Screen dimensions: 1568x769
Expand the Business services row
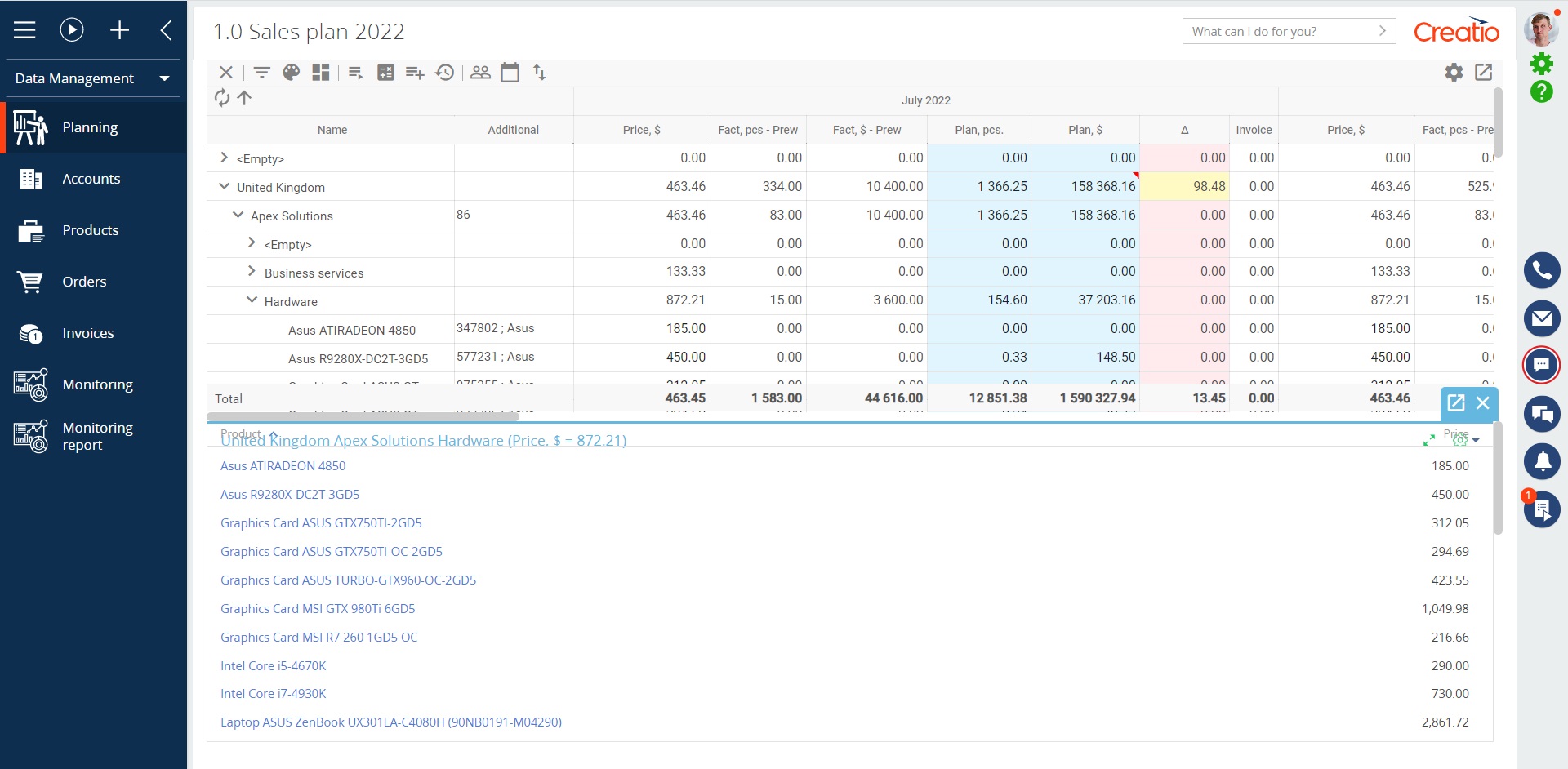pos(252,271)
